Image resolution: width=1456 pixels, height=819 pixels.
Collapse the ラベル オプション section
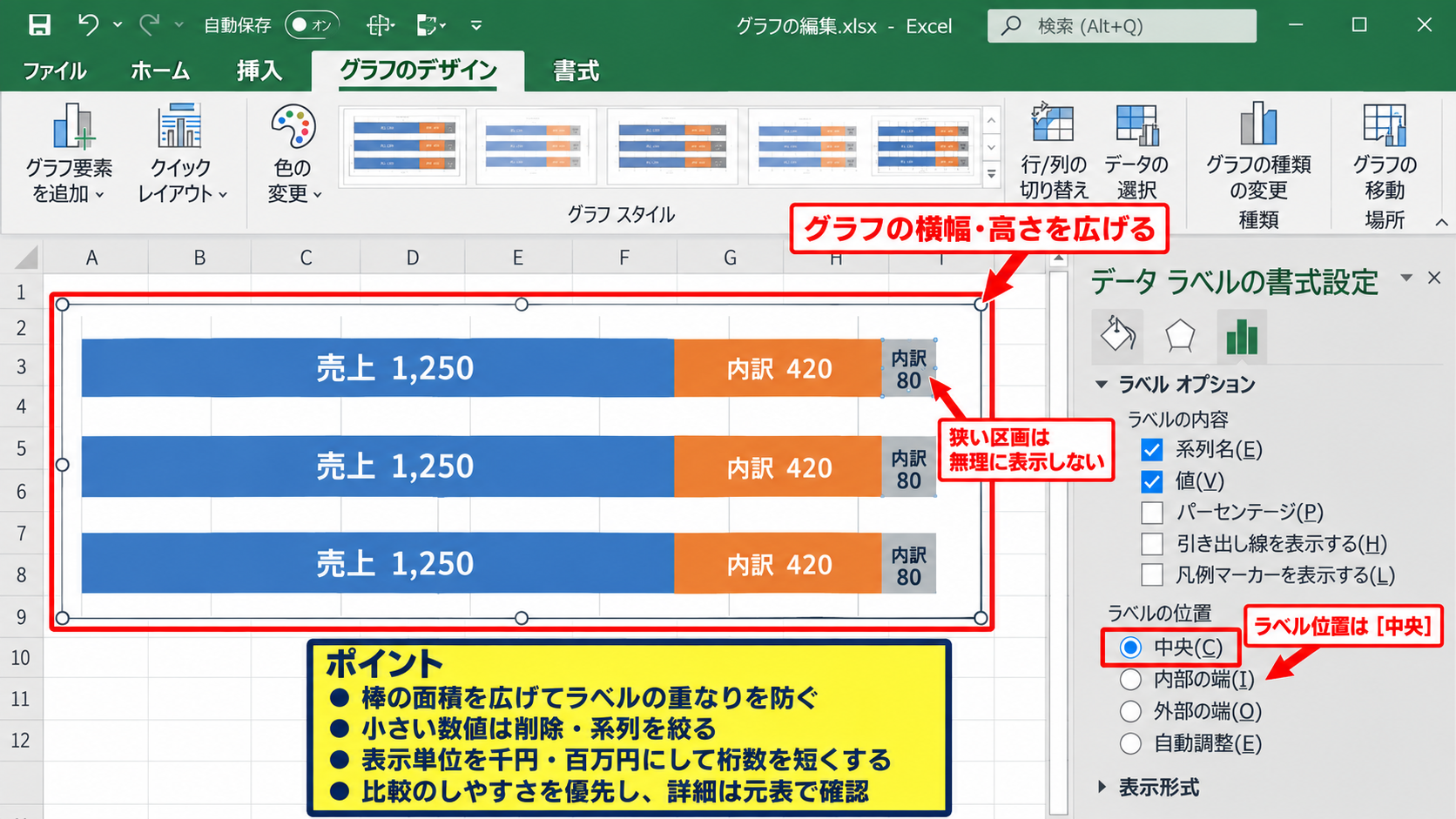coord(1102,384)
